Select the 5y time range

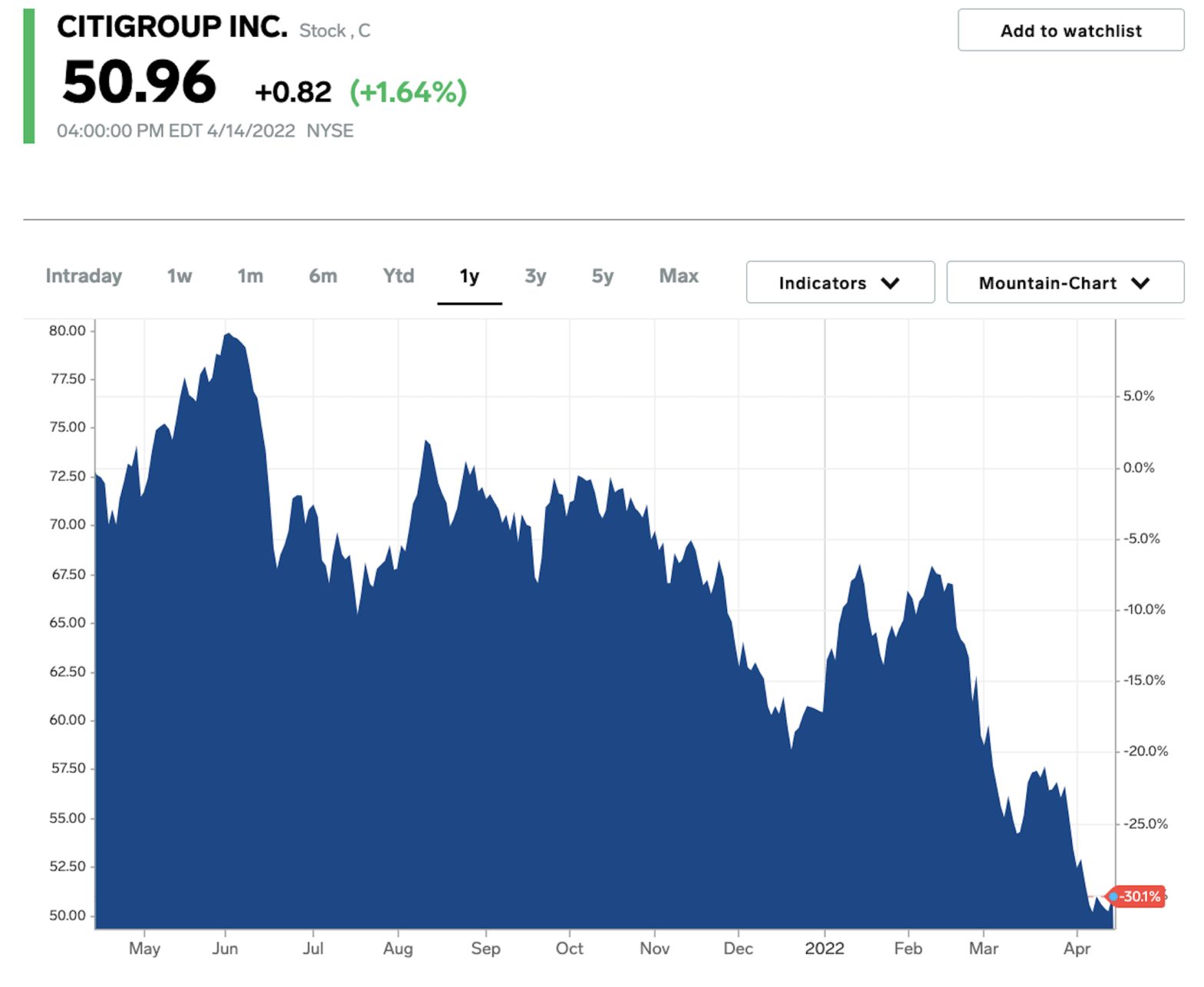click(x=602, y=276)
